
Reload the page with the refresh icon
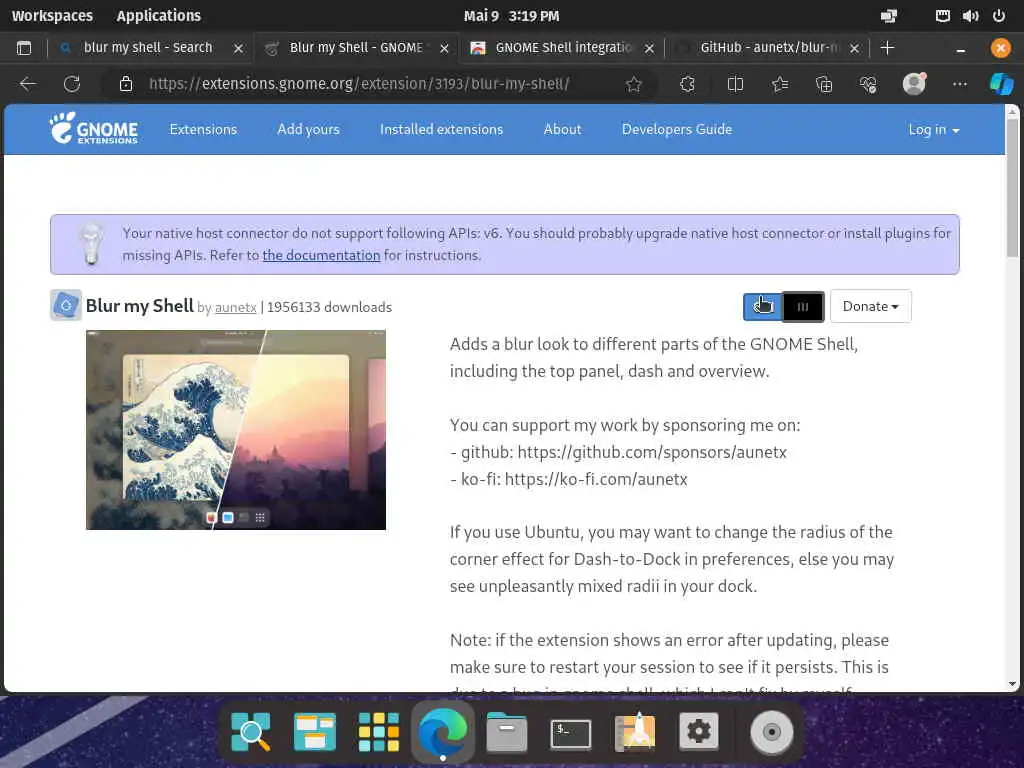pos(72,84)
